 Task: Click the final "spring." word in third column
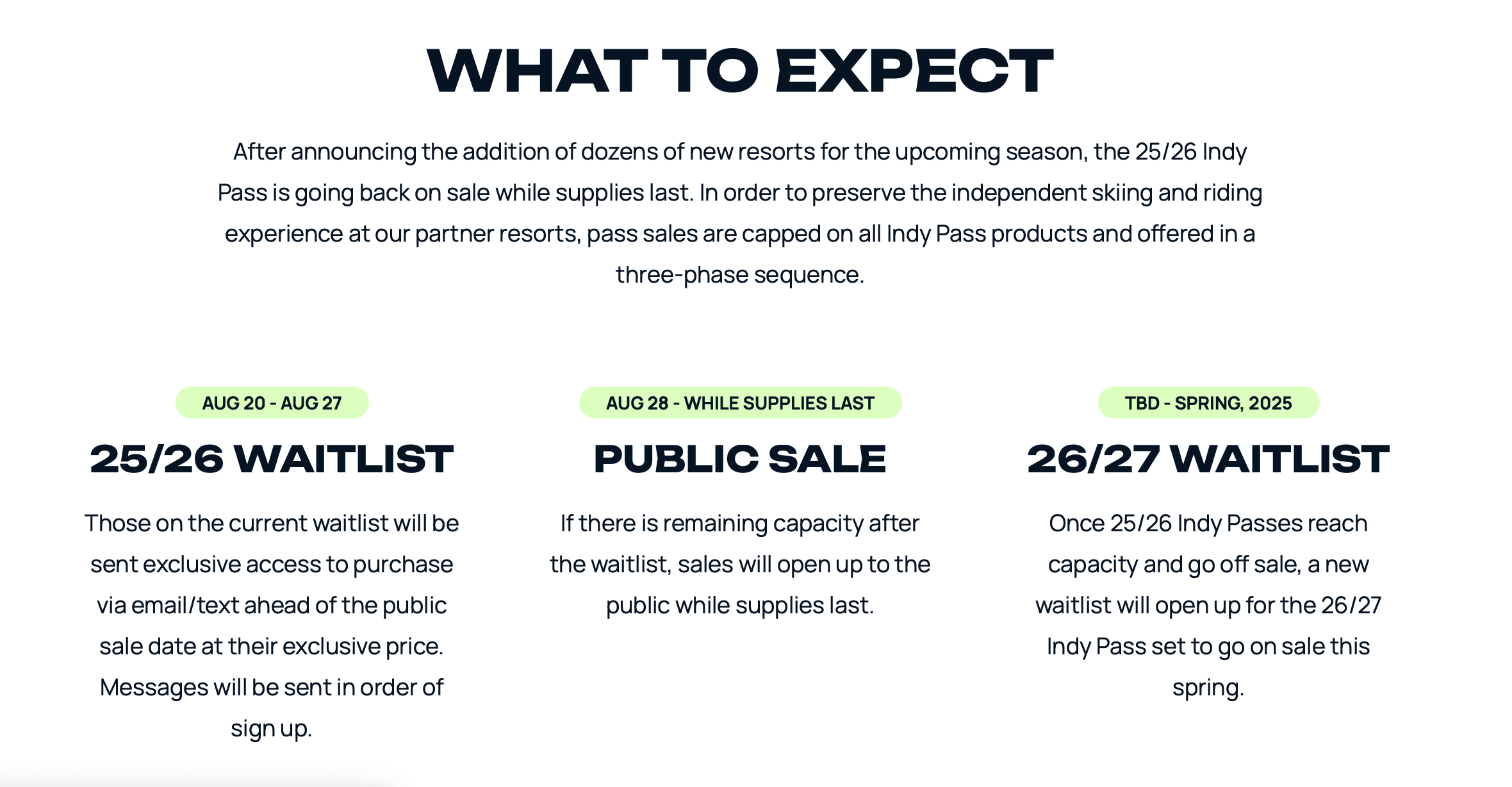(1208, 688)
